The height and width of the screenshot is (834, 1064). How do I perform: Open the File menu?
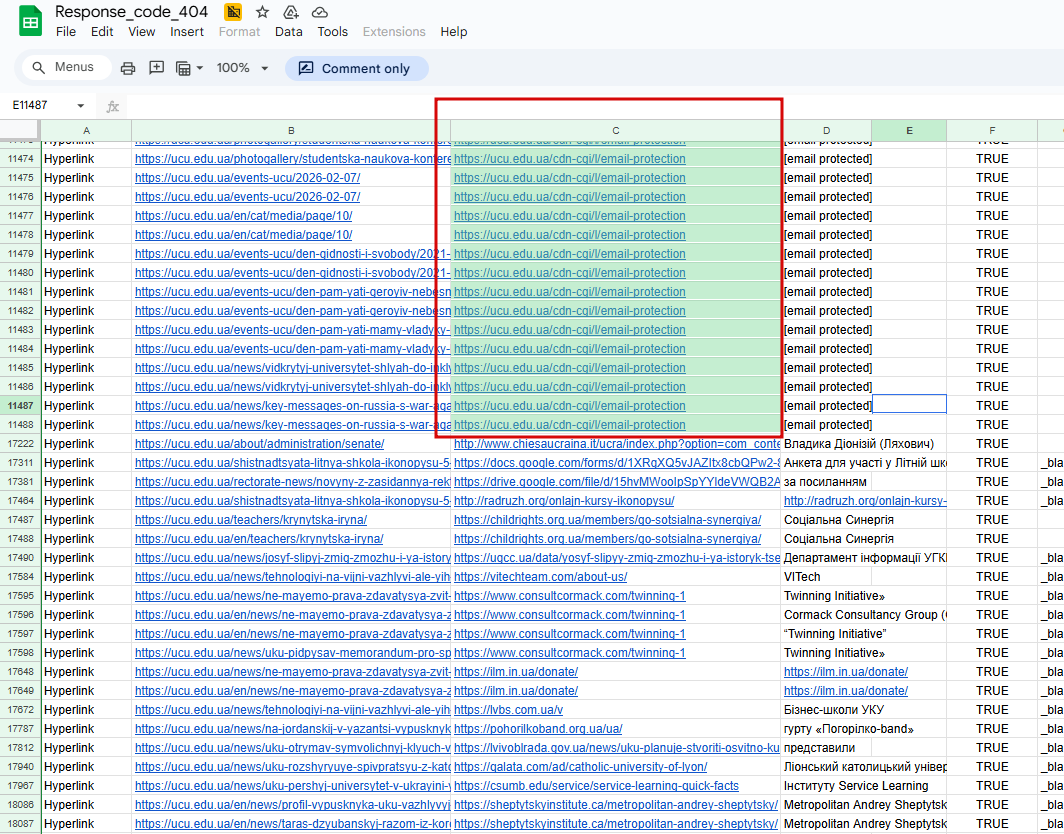(66, 32)
